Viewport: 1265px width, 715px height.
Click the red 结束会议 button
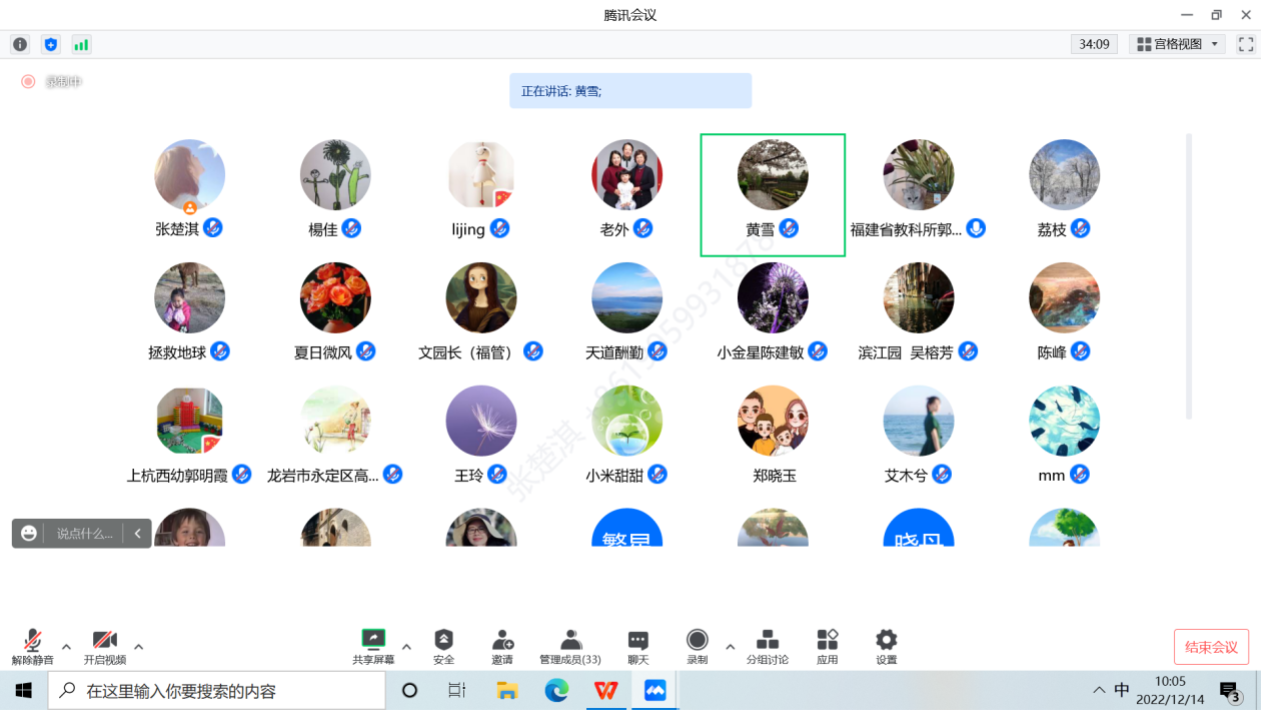(1211, 647)
